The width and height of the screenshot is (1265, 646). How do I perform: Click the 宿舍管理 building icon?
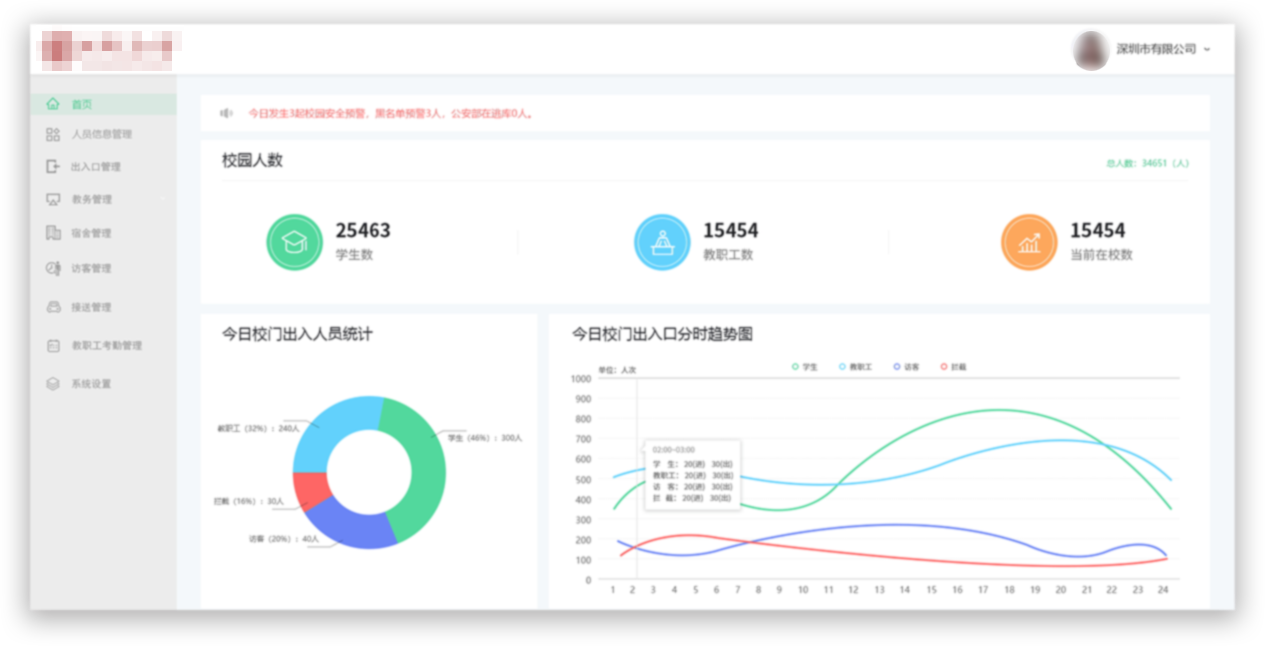point(53,233)
